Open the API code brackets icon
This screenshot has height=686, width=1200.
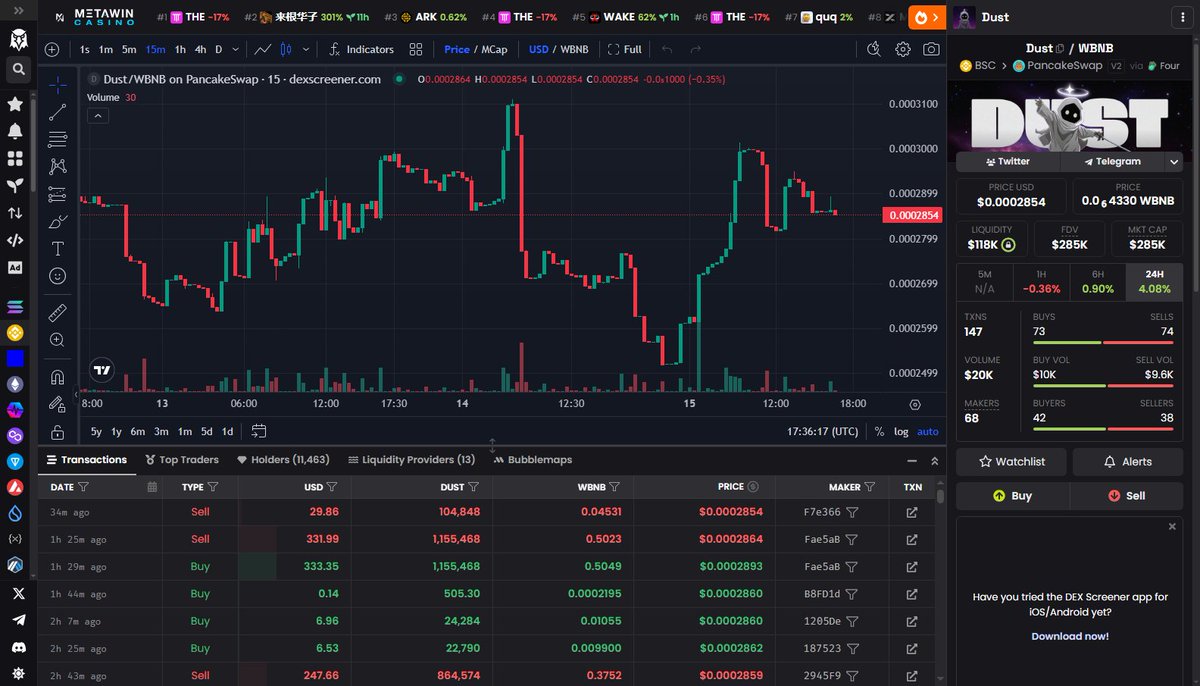coord(16,240)
